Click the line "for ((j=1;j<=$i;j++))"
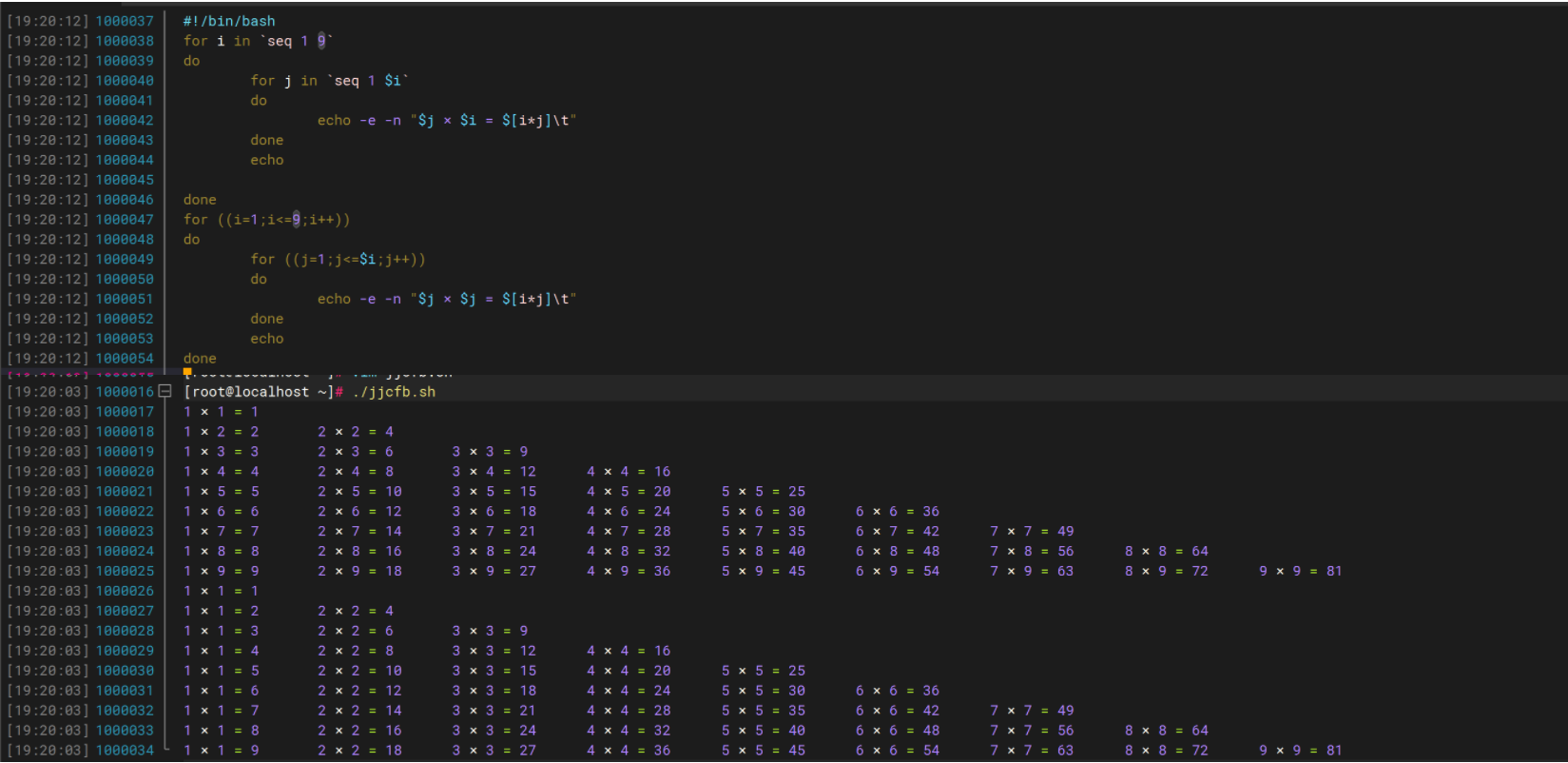 [338, 259]
